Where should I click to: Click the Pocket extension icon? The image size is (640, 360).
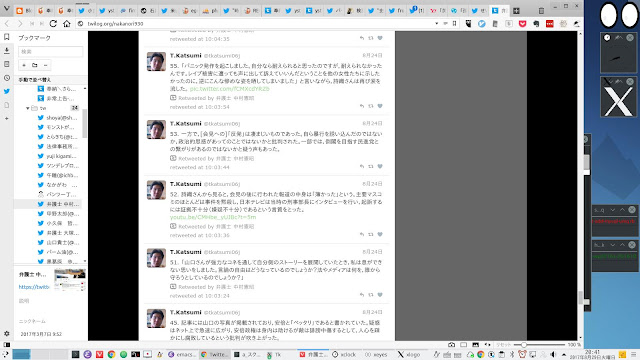522,24
